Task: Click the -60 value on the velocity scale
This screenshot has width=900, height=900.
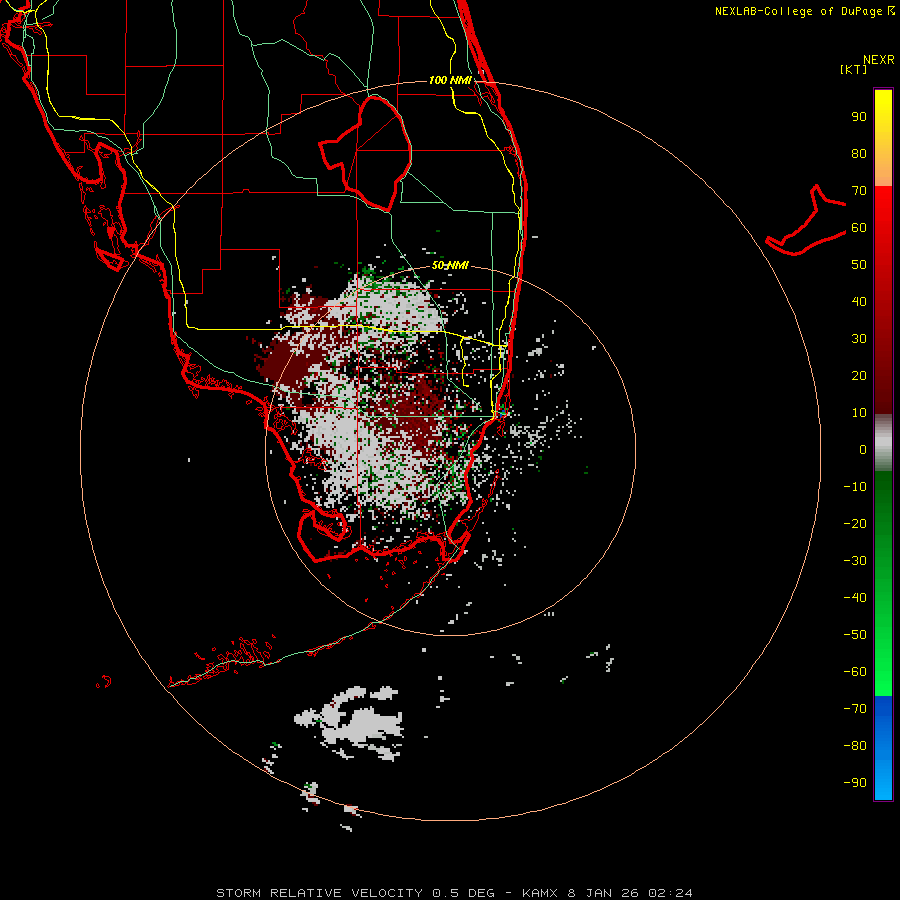Action: point(855,672)
